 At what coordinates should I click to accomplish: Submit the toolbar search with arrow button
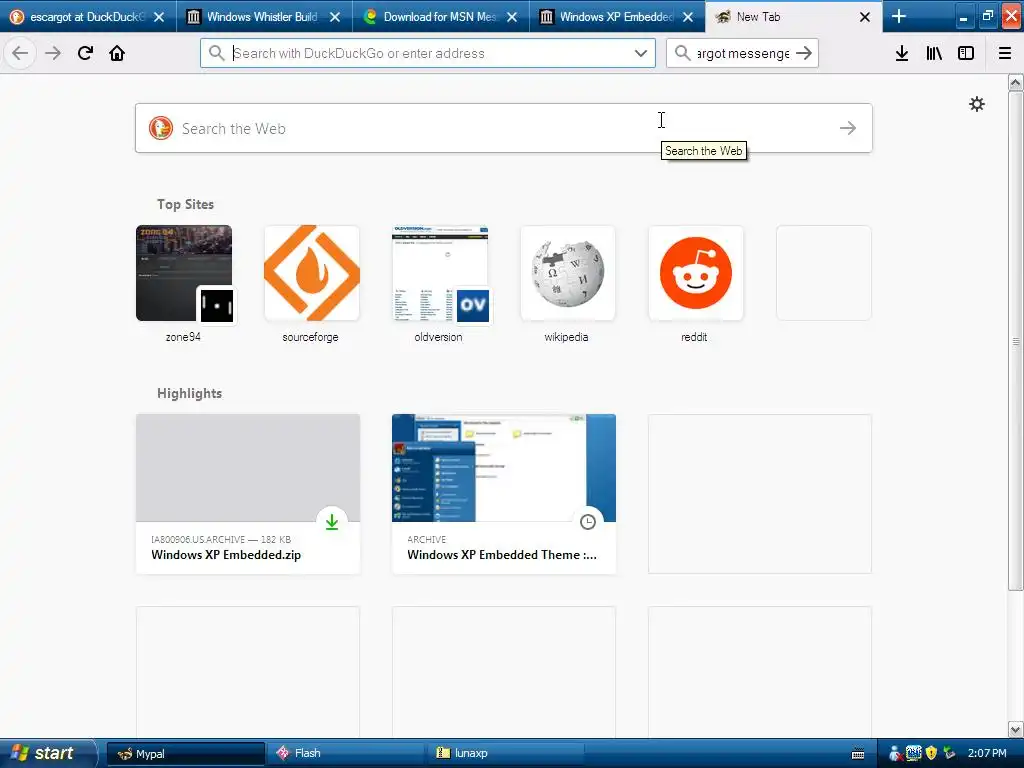[x=804, y=53]
